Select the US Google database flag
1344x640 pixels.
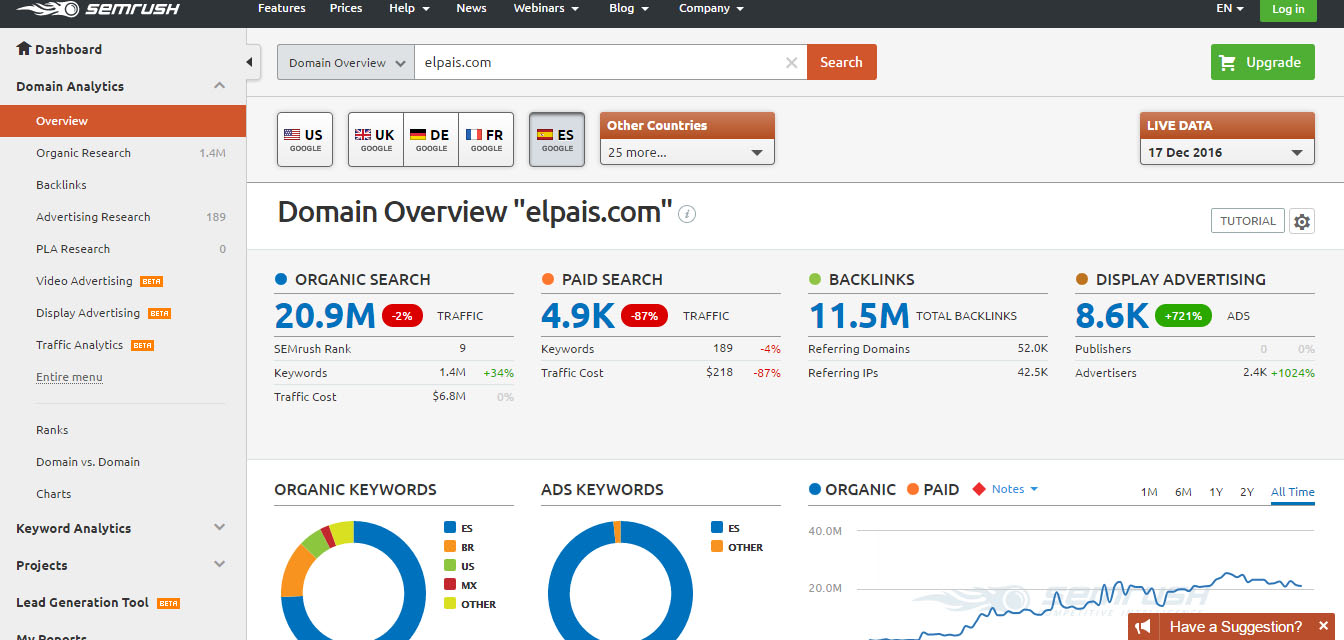305,139
